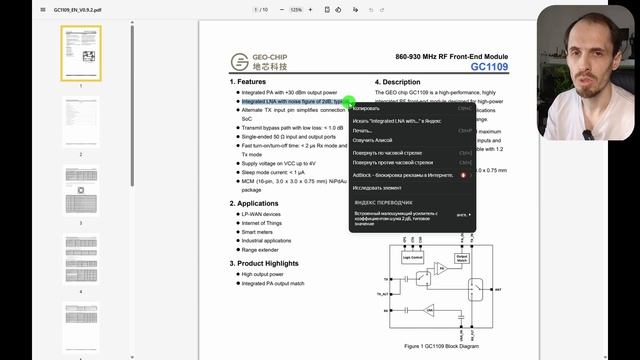Click the Output Match block in diagram
The image size is (640, 360).
pyautogui.click(x=462, y=258)
